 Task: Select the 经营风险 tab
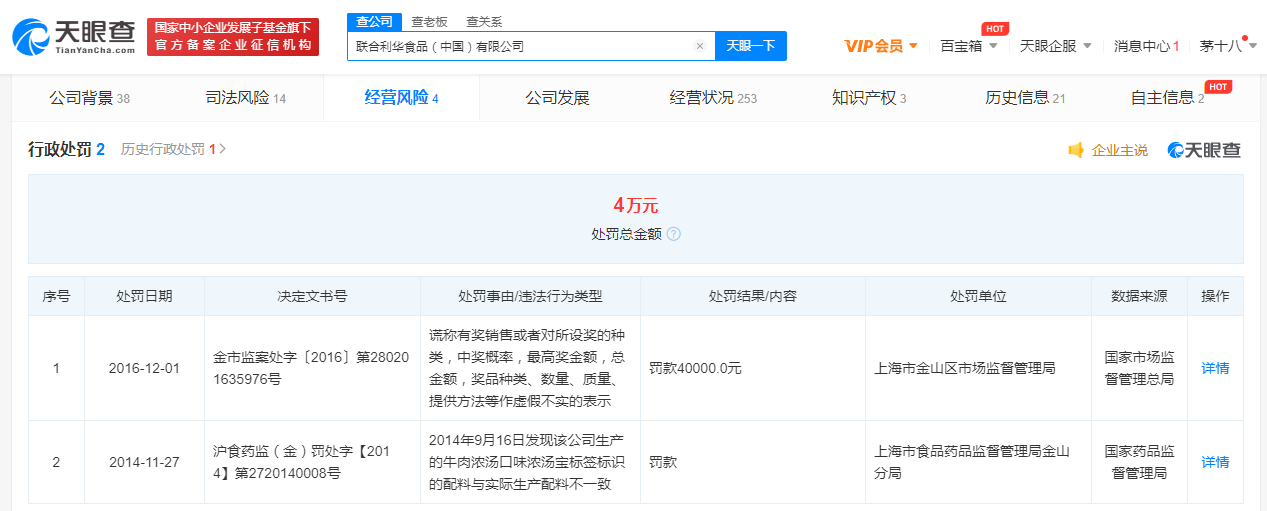(x=401, y=98)
